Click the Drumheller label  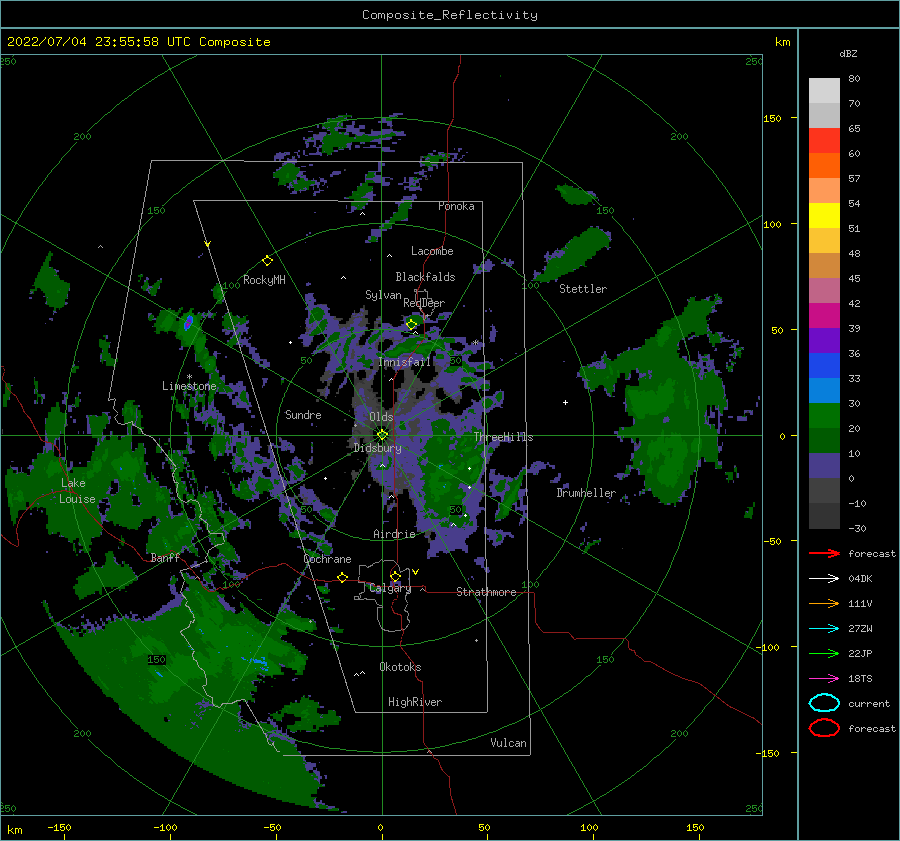(x=585, y=493)
